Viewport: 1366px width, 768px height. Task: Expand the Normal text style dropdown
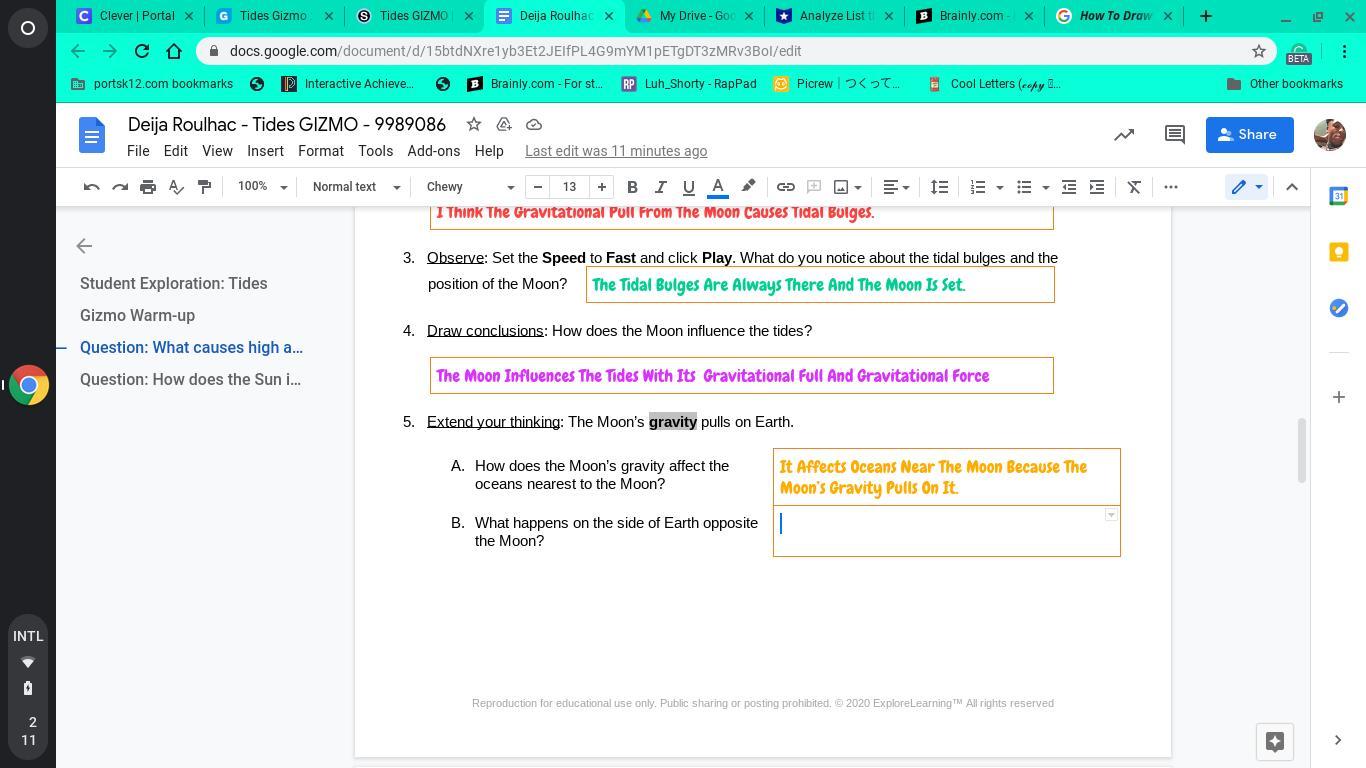(356, 187)
